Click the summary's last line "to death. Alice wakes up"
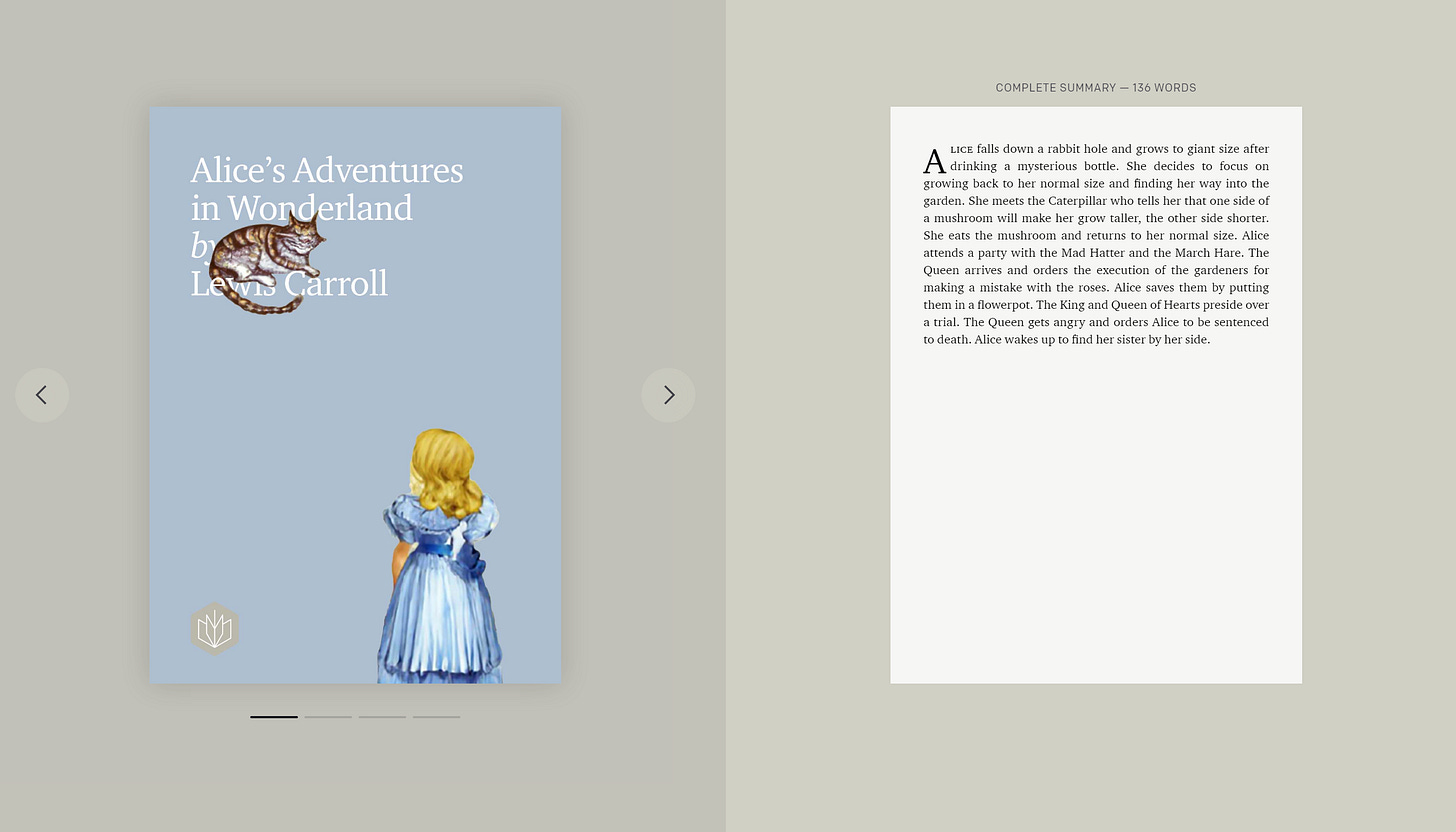The width and height of the screenshot is (1456, 832). point(1066,340)
